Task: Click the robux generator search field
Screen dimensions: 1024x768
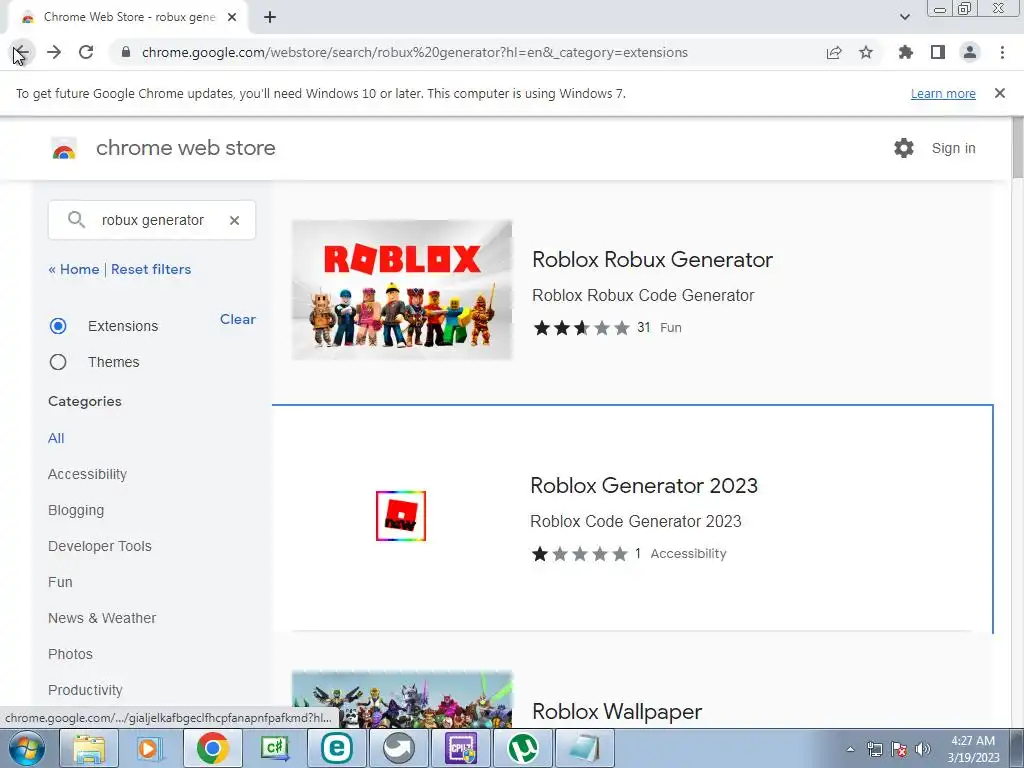Action: (153, 220)
